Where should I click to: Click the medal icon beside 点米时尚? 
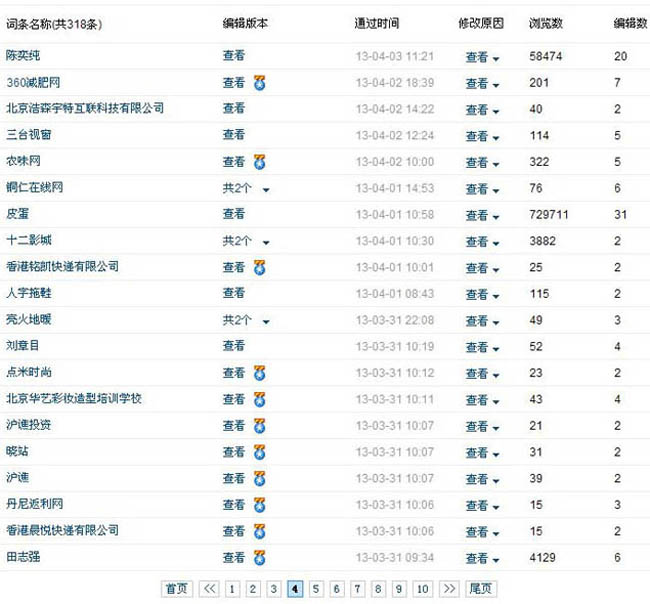[259, 373]
